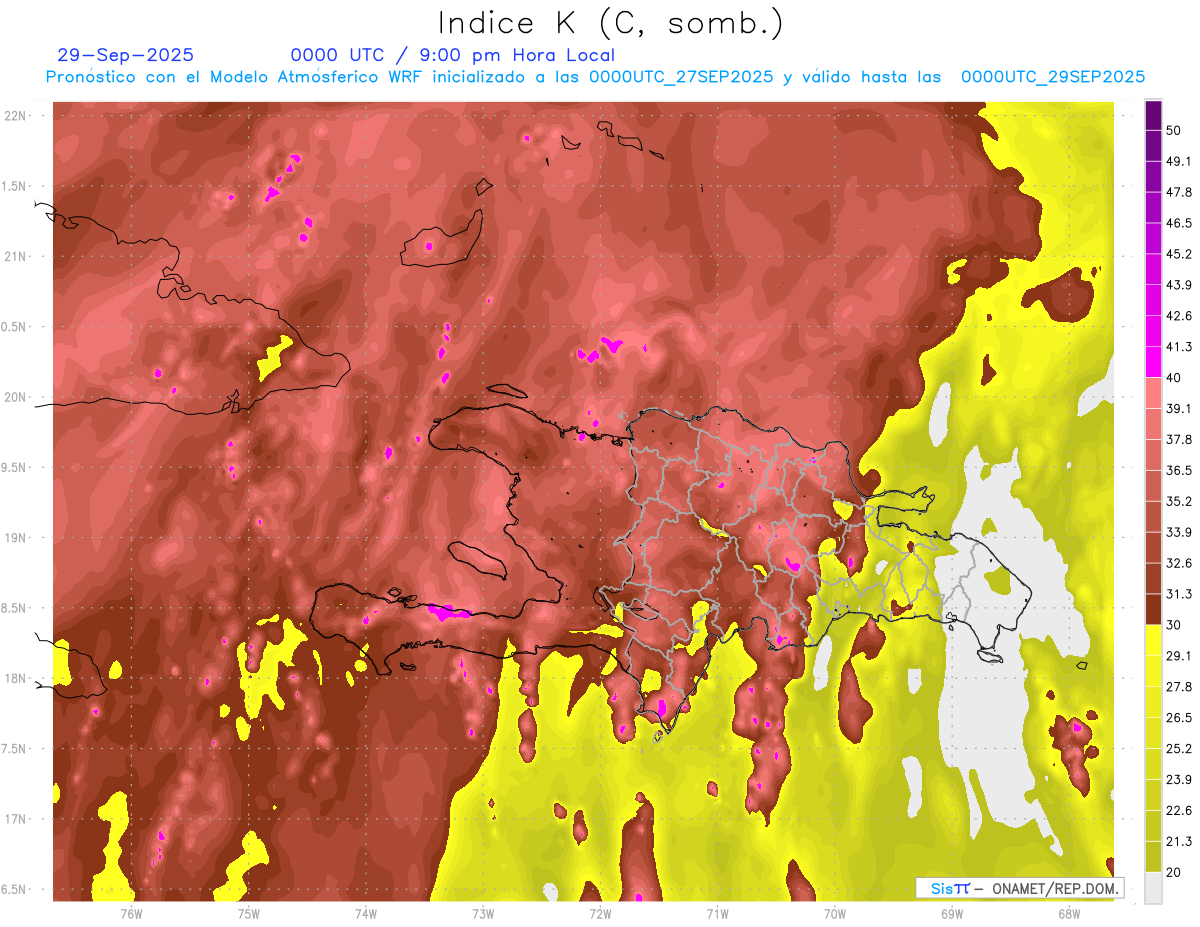This screenshot has width=1200, height=927.
Task: Select the 68W longitude label
Action: point(1069,913)
